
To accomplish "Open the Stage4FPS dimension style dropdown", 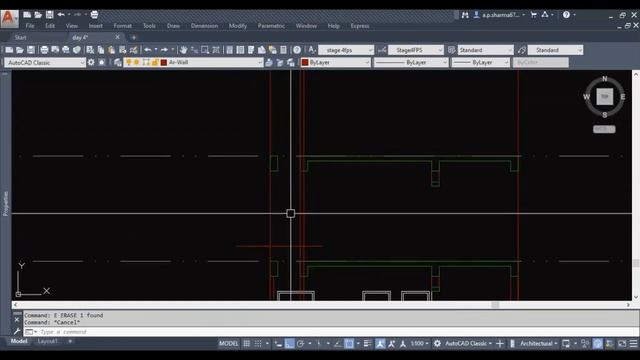I will point(416,50).
